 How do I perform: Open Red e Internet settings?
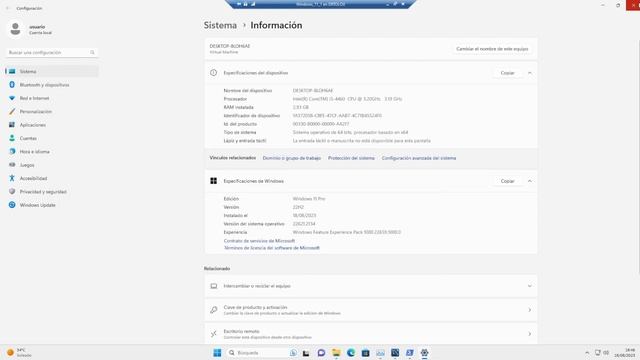tap(52, 98)
